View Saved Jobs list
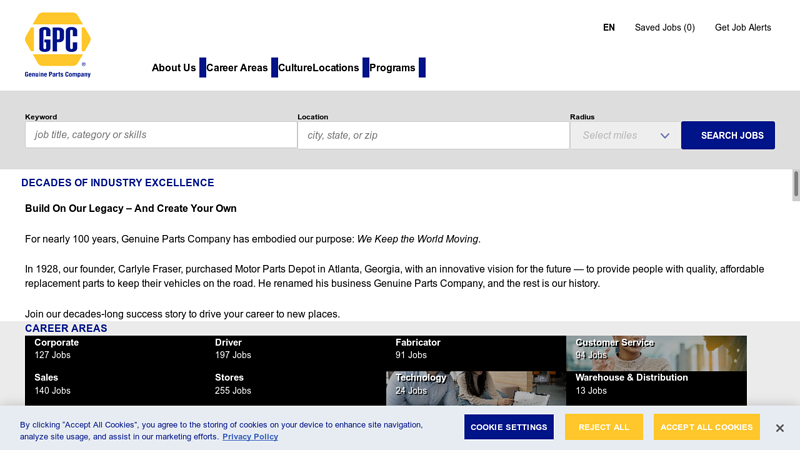The image size is (800, 450). click(x=664, y=28)
